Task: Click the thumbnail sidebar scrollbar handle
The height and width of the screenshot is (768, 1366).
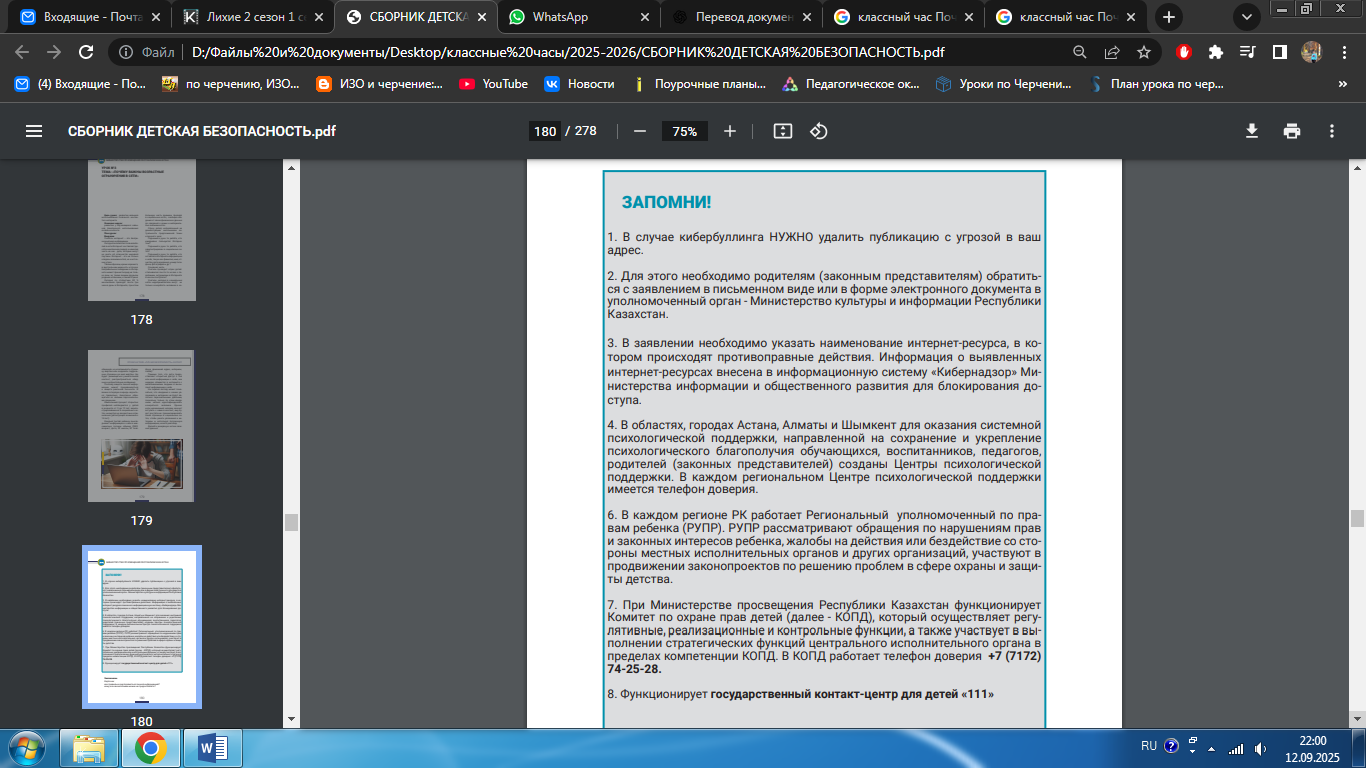Action: tap(291, 521)
